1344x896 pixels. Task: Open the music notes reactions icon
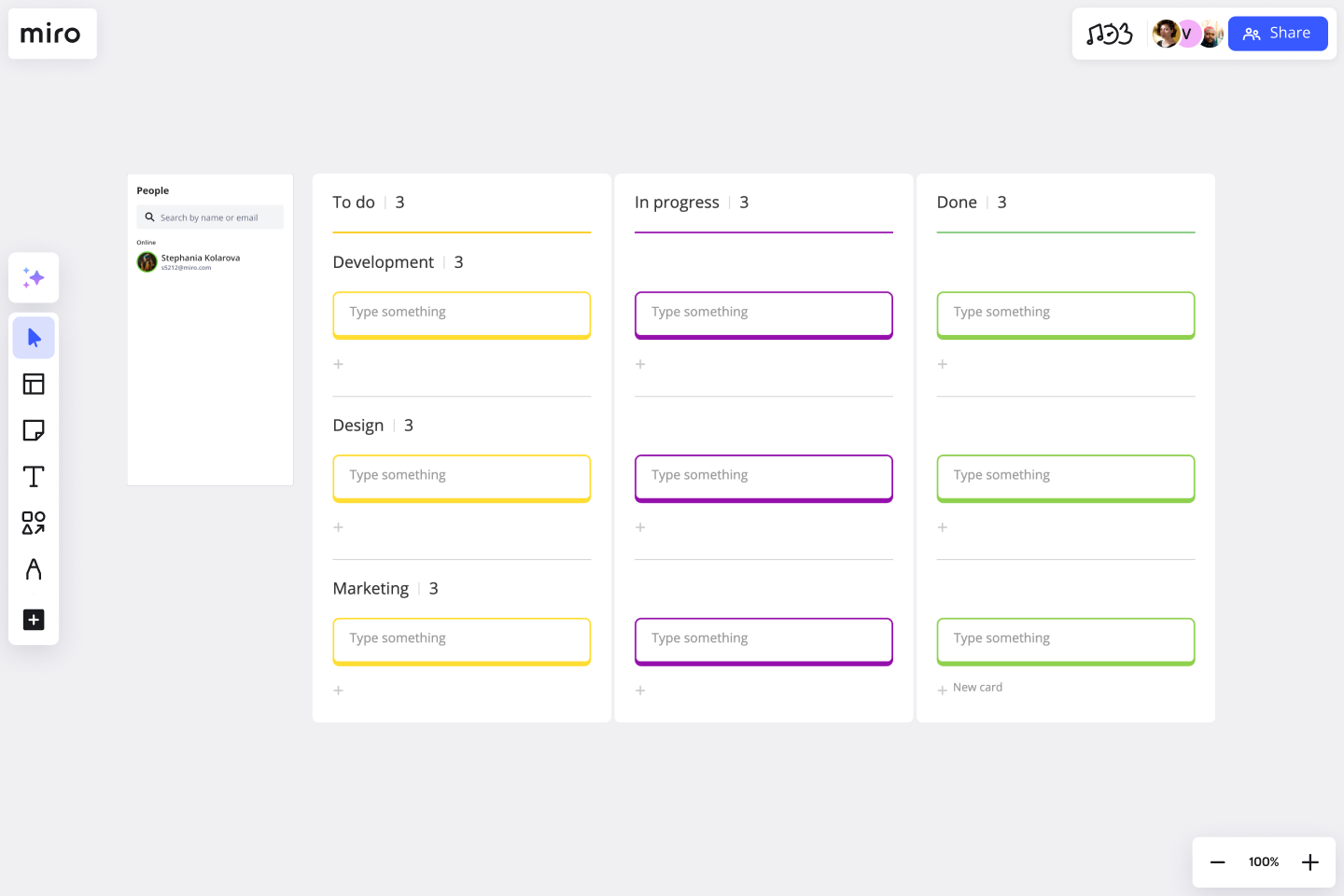tap(1109, 33)
